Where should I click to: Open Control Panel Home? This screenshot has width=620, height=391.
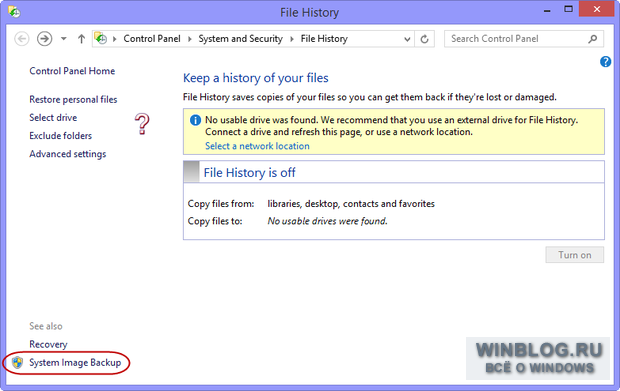point(72,71)
